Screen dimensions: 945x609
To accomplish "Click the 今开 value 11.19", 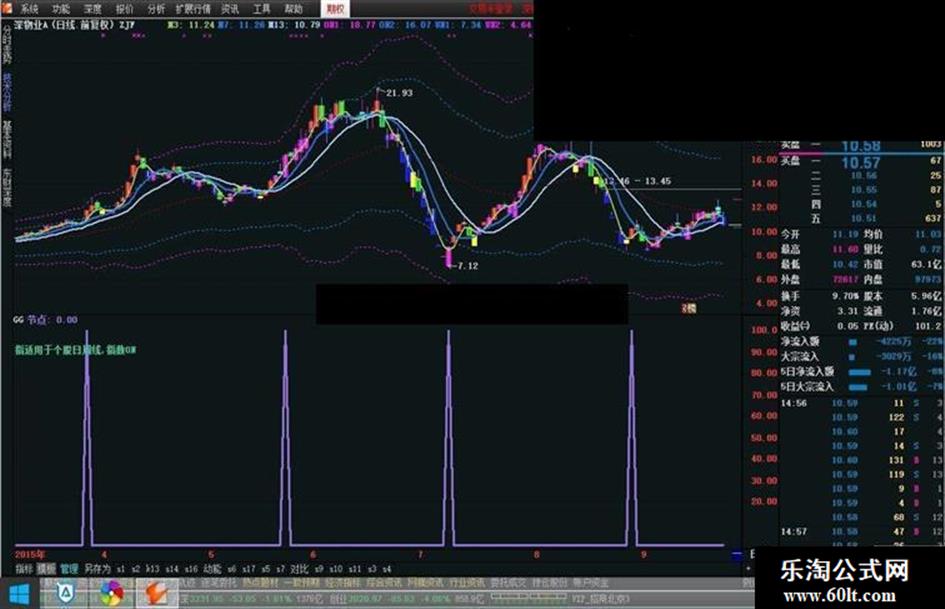I will click(845, 235).
